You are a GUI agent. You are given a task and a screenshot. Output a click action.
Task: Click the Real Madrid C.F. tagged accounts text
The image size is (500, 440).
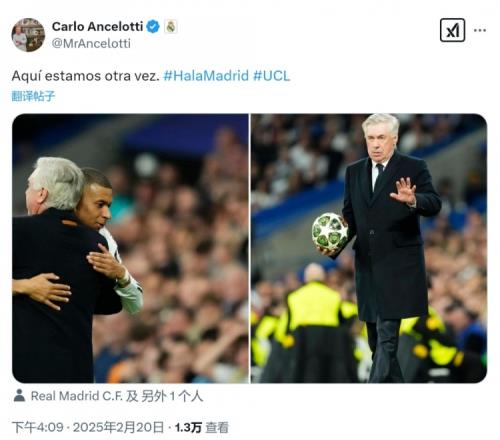point(77,396)
